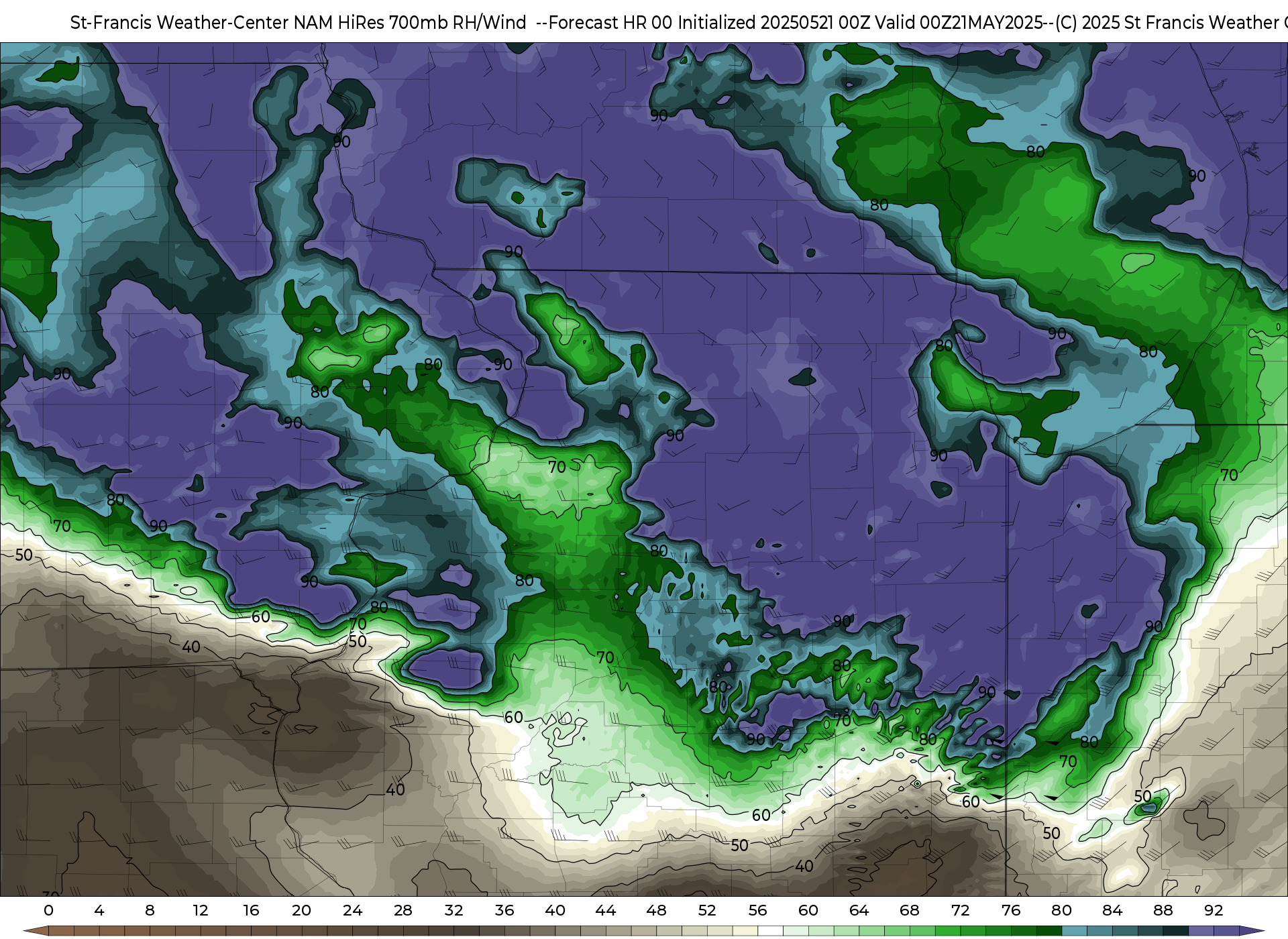1288x939 pixels.
Task: Click the '(C) 2025 St Francis Weather' copyright text
Action: (x=1167, y=23)
